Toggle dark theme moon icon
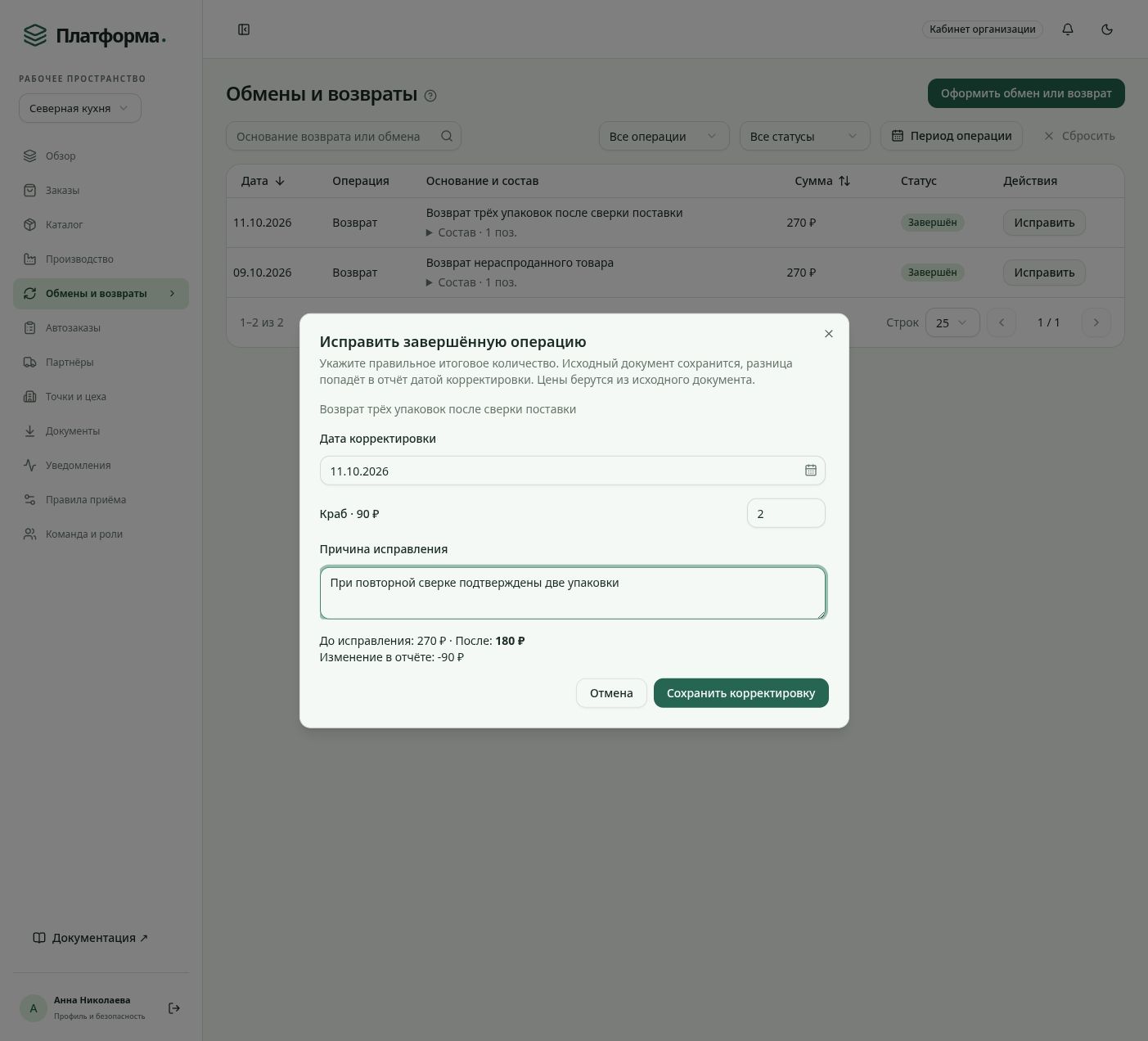Screen dimensions: 1148x1041 (x=1107, y=29)
